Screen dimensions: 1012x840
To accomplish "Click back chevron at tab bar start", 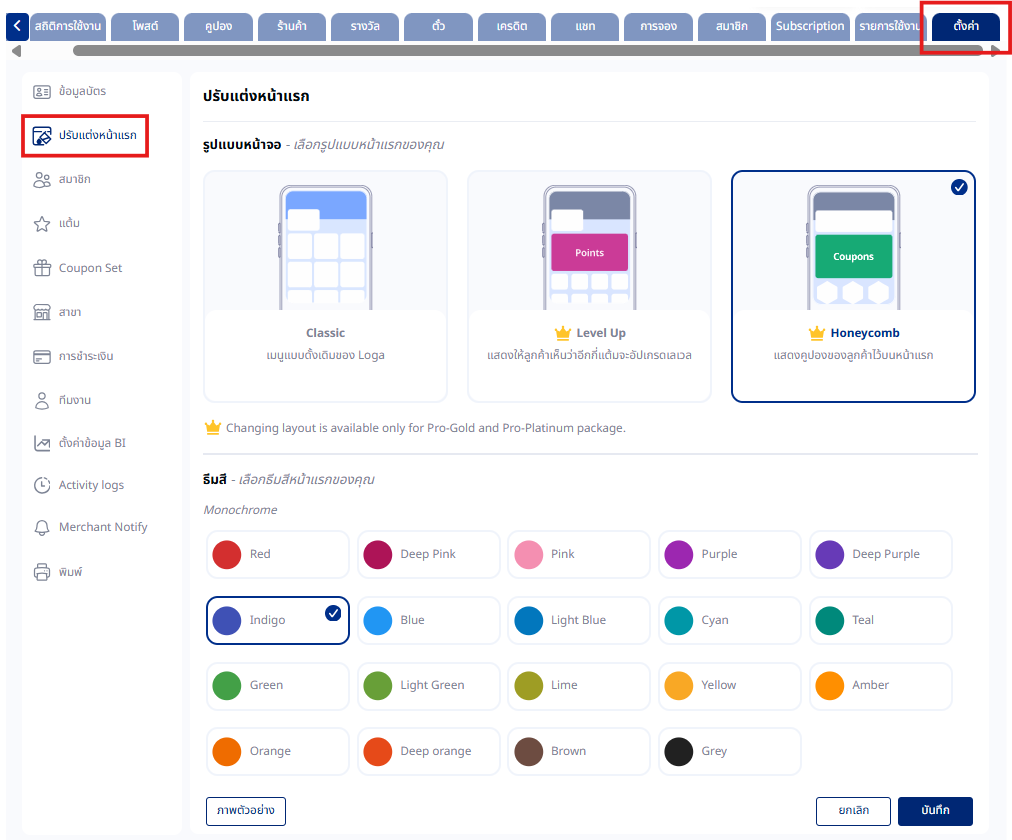I will (x=17, y=26).
